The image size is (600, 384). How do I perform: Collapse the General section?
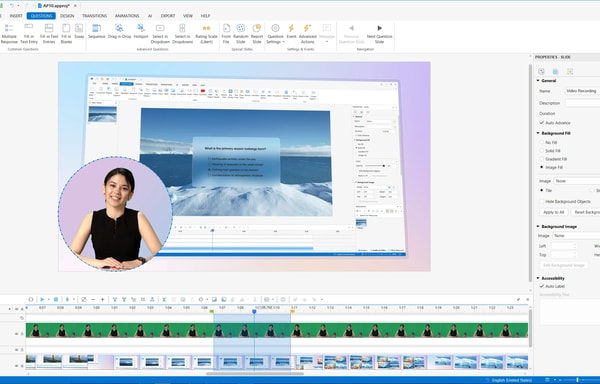[538, 81]
